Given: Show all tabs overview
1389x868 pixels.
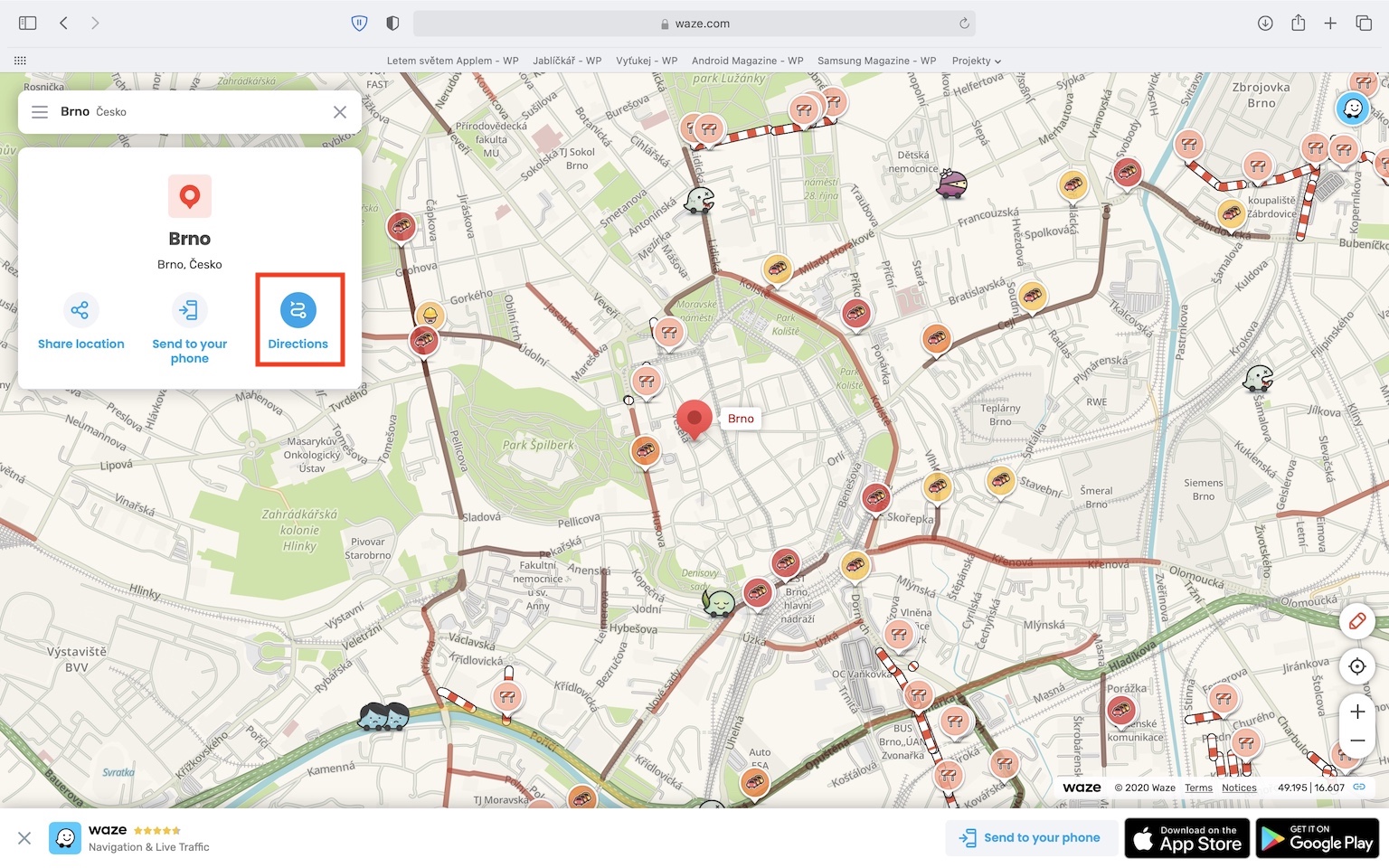Looking at the screenshot, I should (1364, 24).
